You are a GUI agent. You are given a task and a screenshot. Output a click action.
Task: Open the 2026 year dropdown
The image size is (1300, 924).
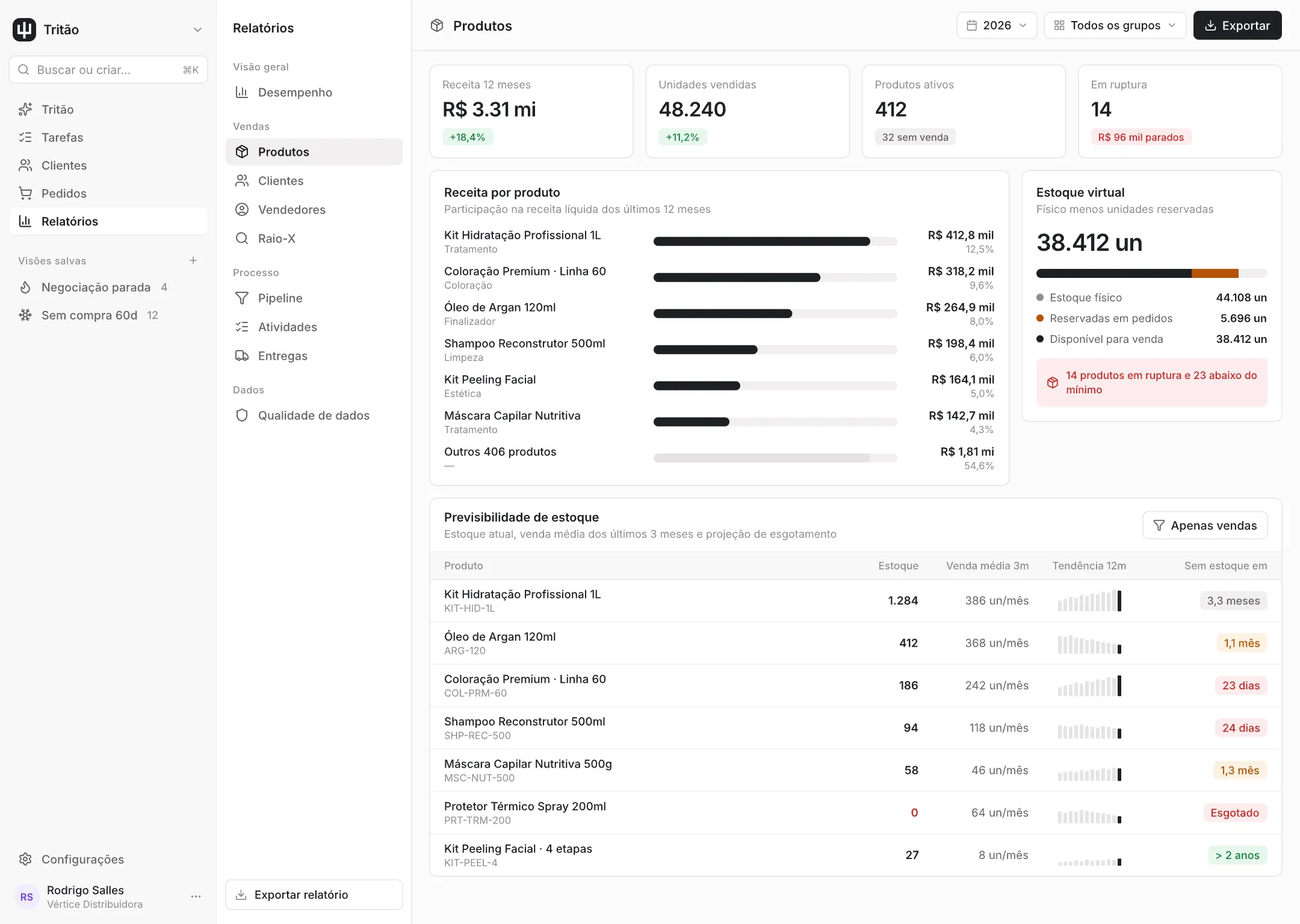point(997,25)
